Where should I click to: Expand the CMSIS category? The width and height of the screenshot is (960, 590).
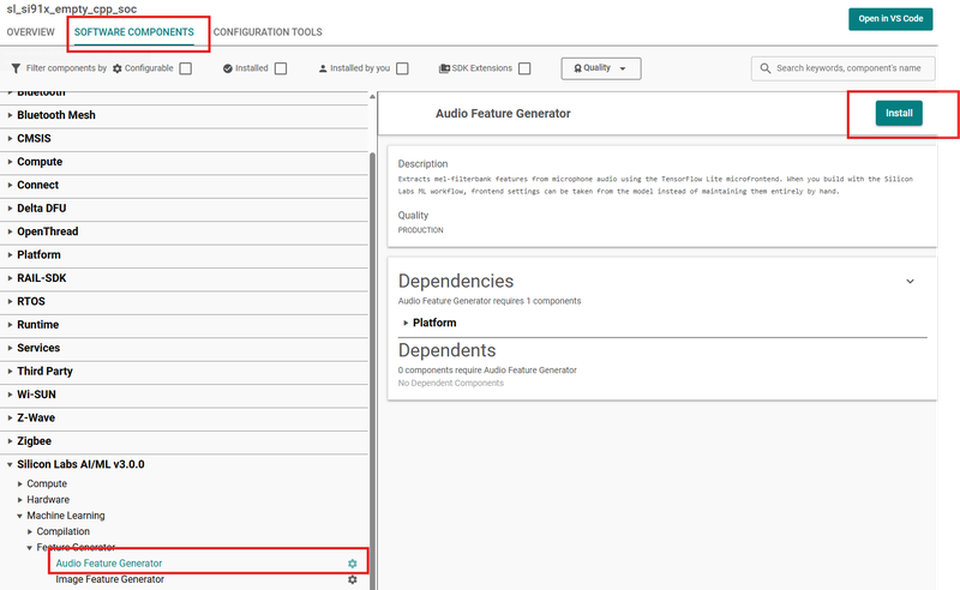pyautogui.click(x=10, y=138)
